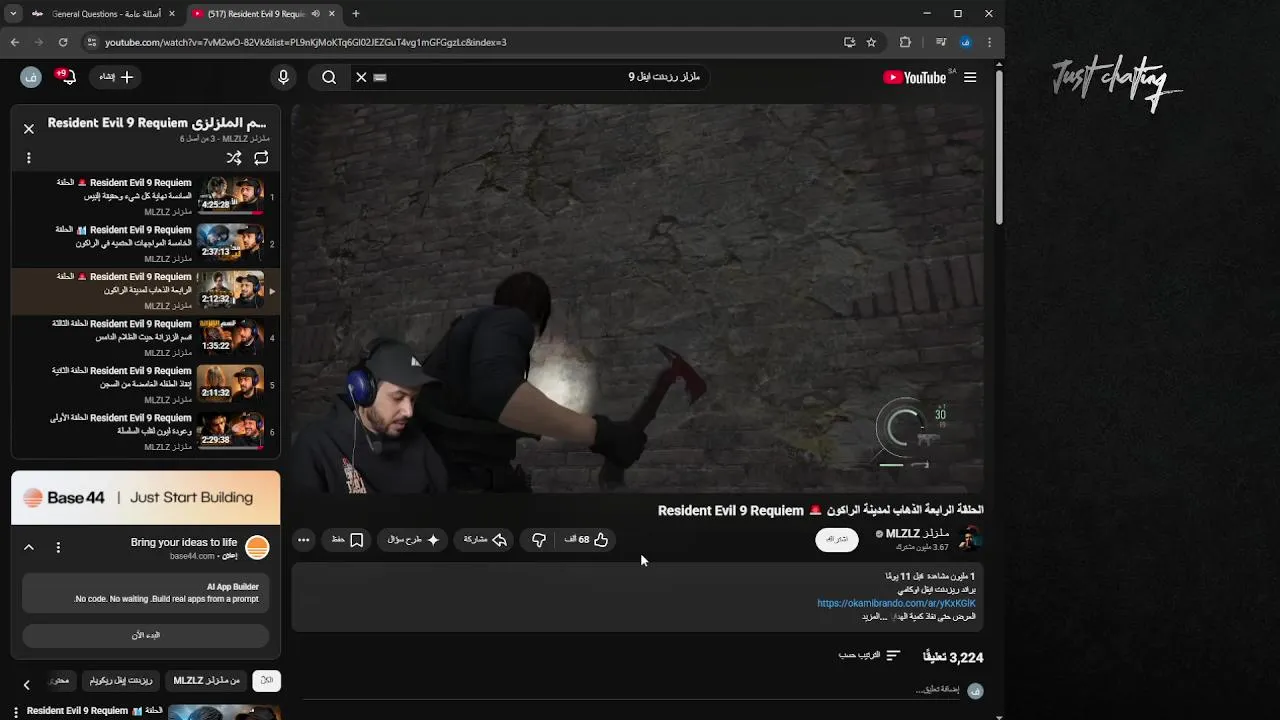Reload the YouTube page
Screen dimensions: 1280x720
click(63, 42)
